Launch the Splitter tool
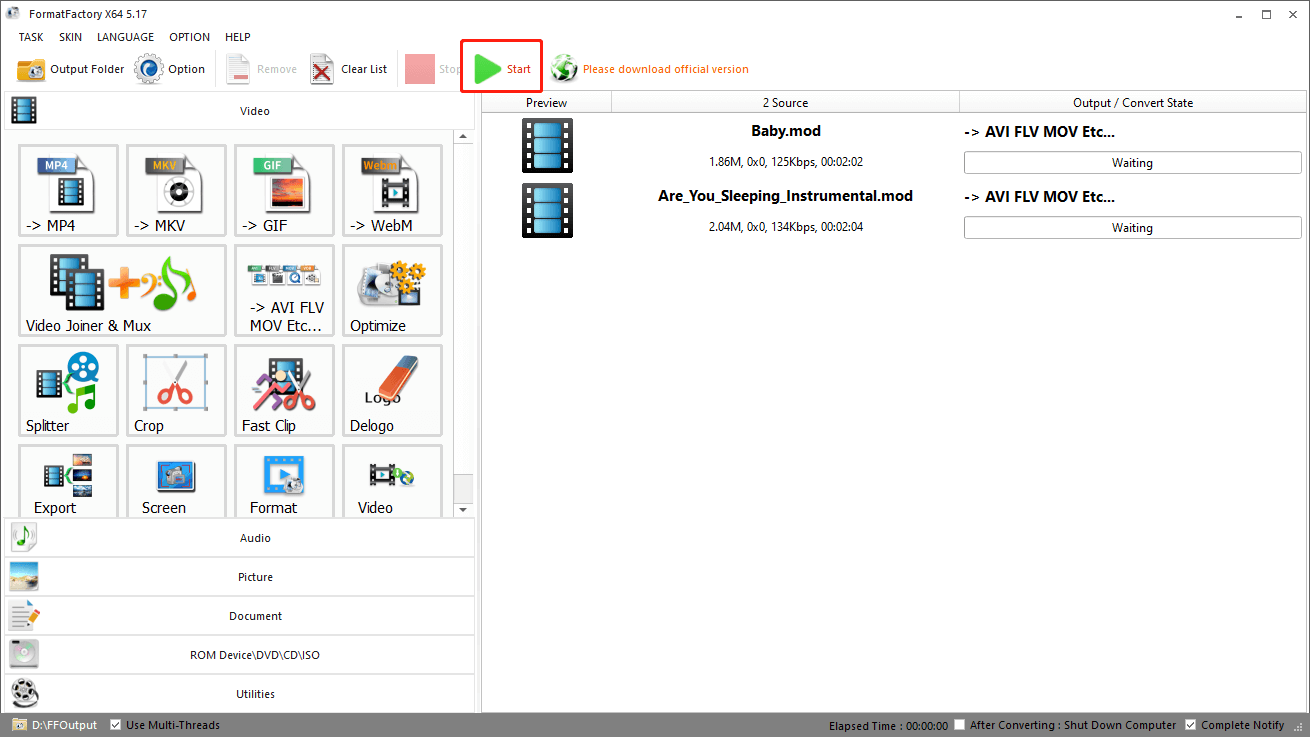 [x=68, y=390]
